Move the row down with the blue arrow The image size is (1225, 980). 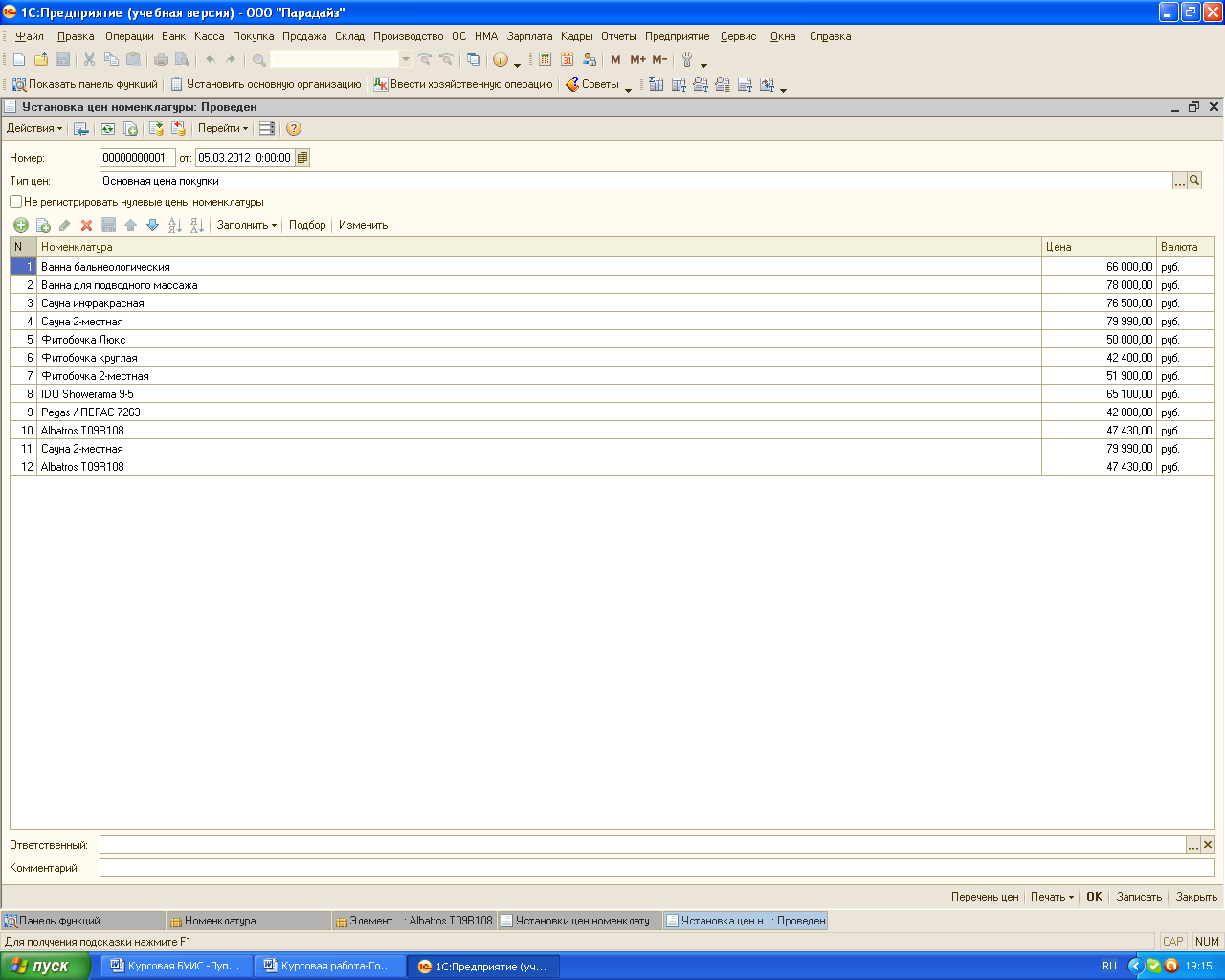coord(152,225)
